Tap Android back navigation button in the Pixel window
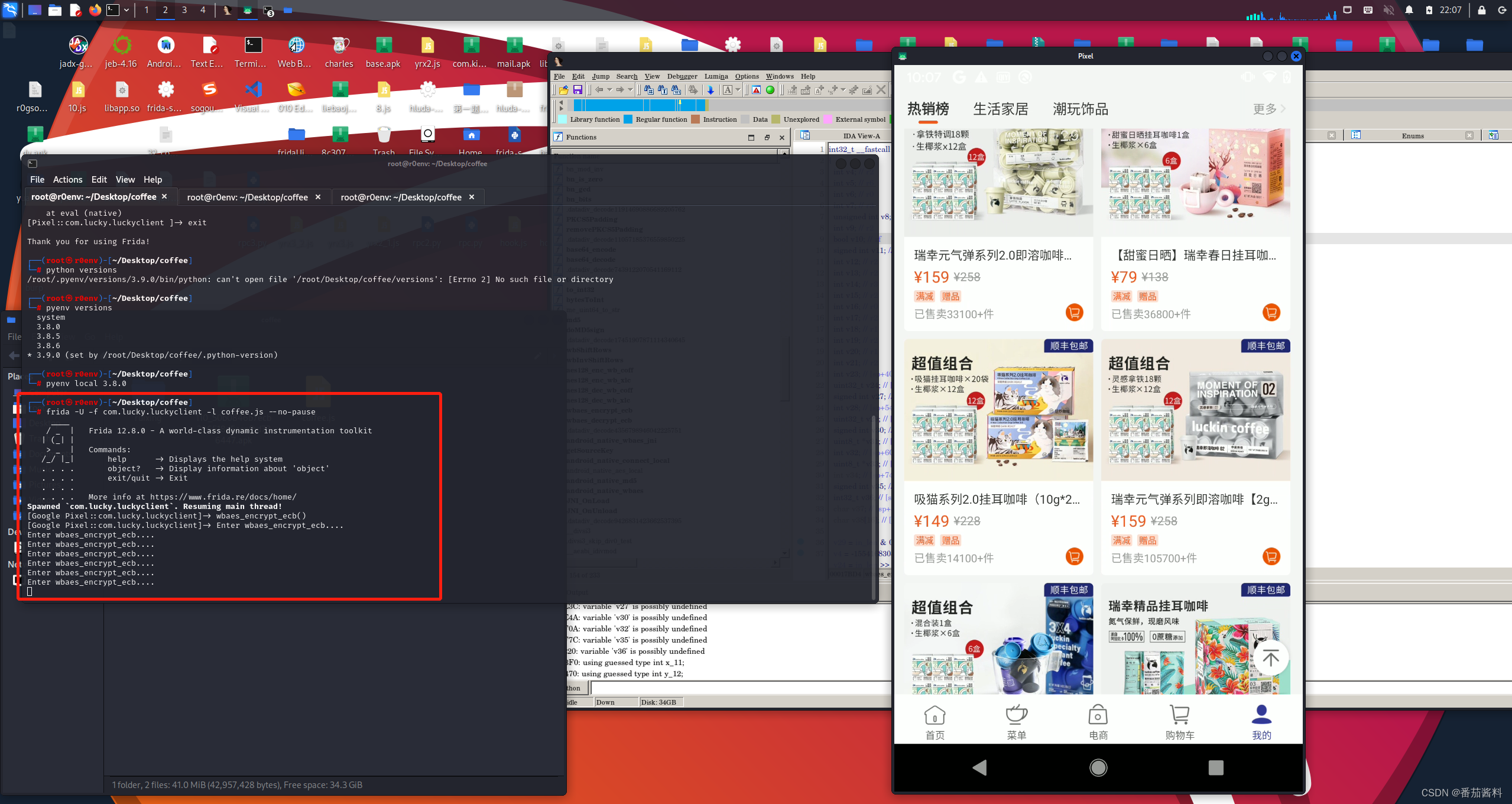 coord(980,767)
